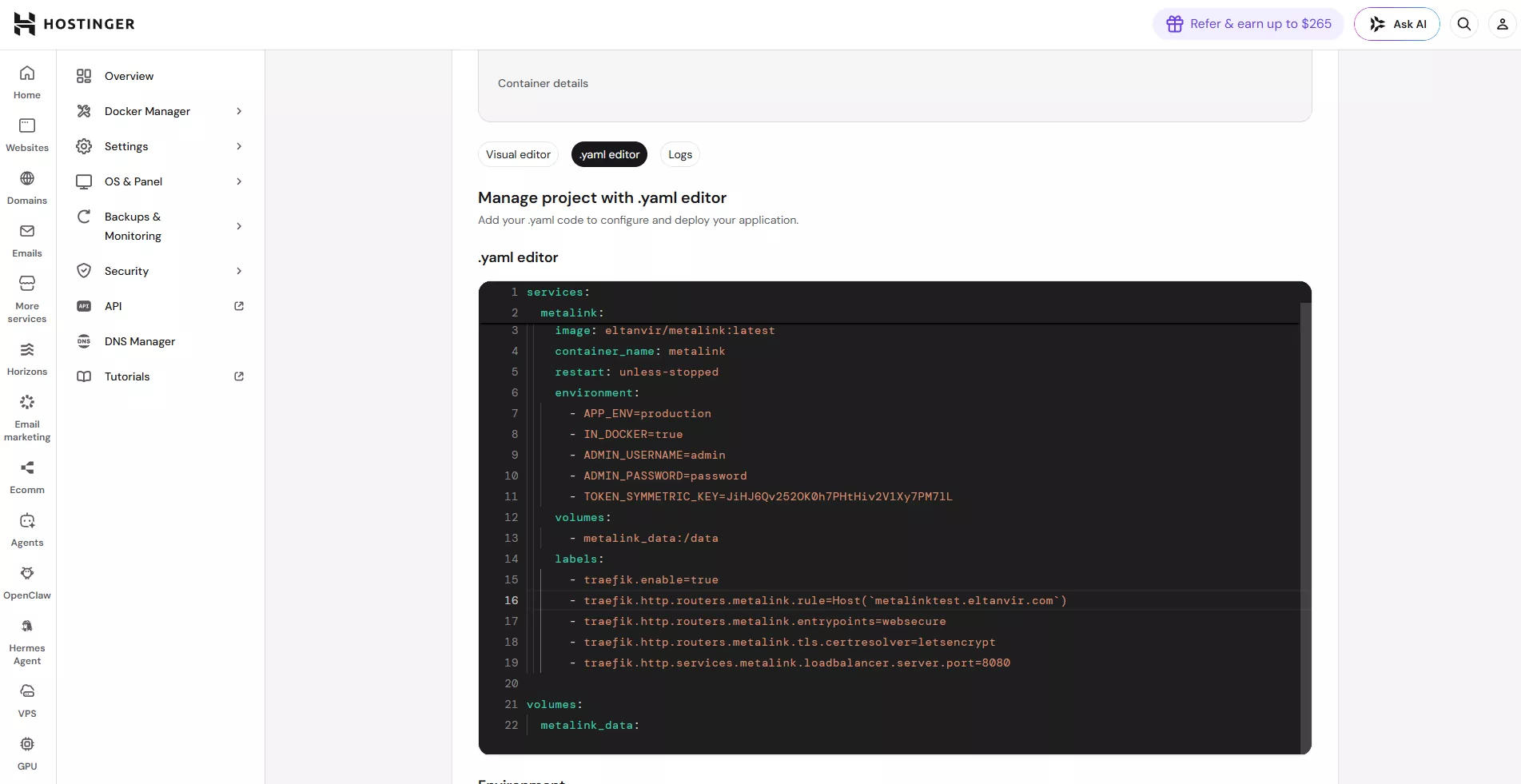
Task: Expand the OS & Panel chevron
Action: click(239, 181)
